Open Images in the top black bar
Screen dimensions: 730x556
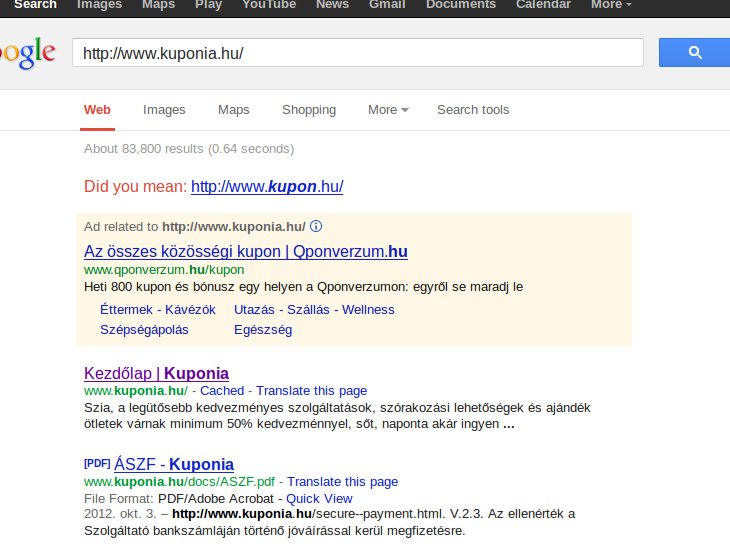pos(99,5)
